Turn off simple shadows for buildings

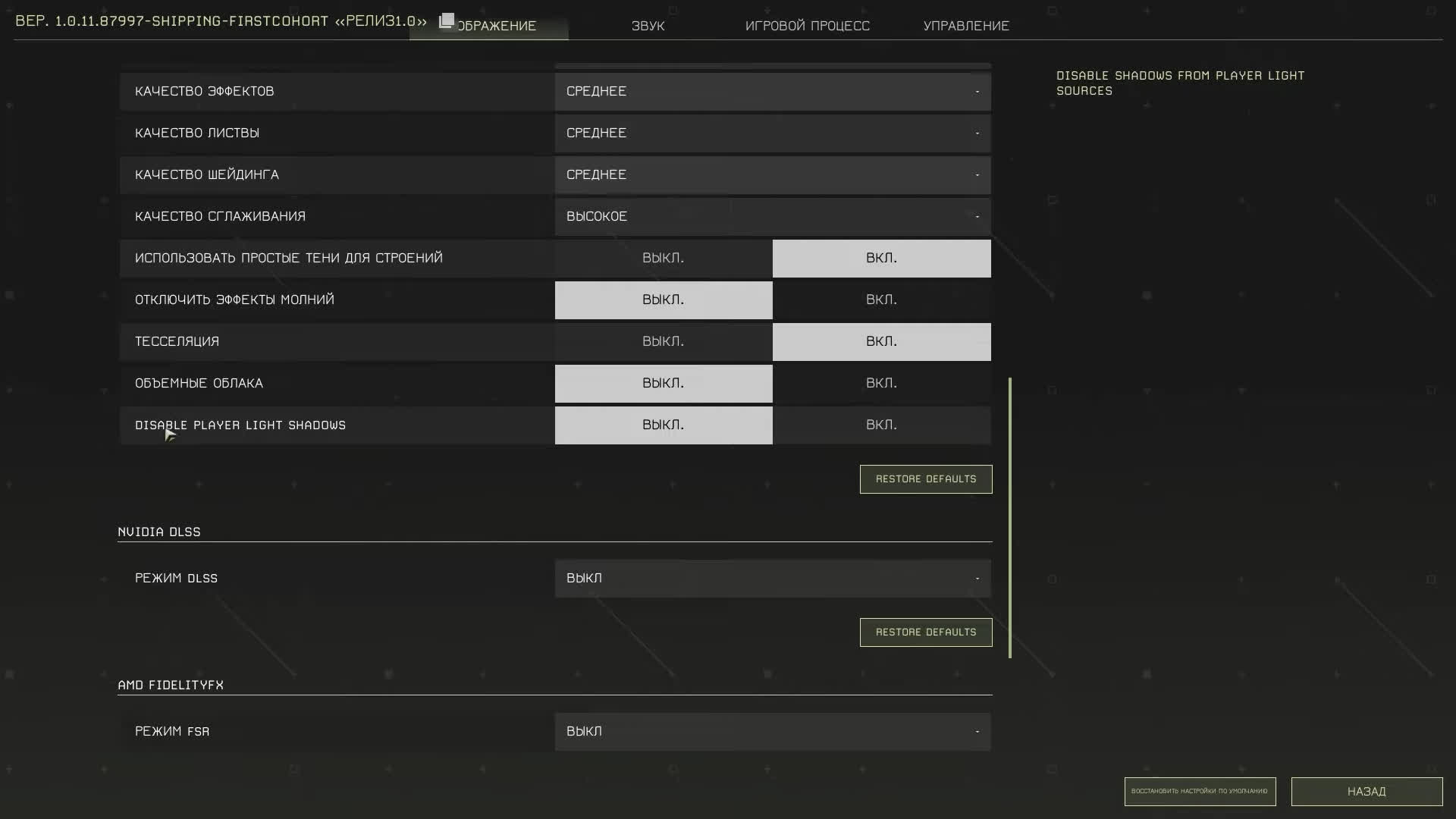663,259
